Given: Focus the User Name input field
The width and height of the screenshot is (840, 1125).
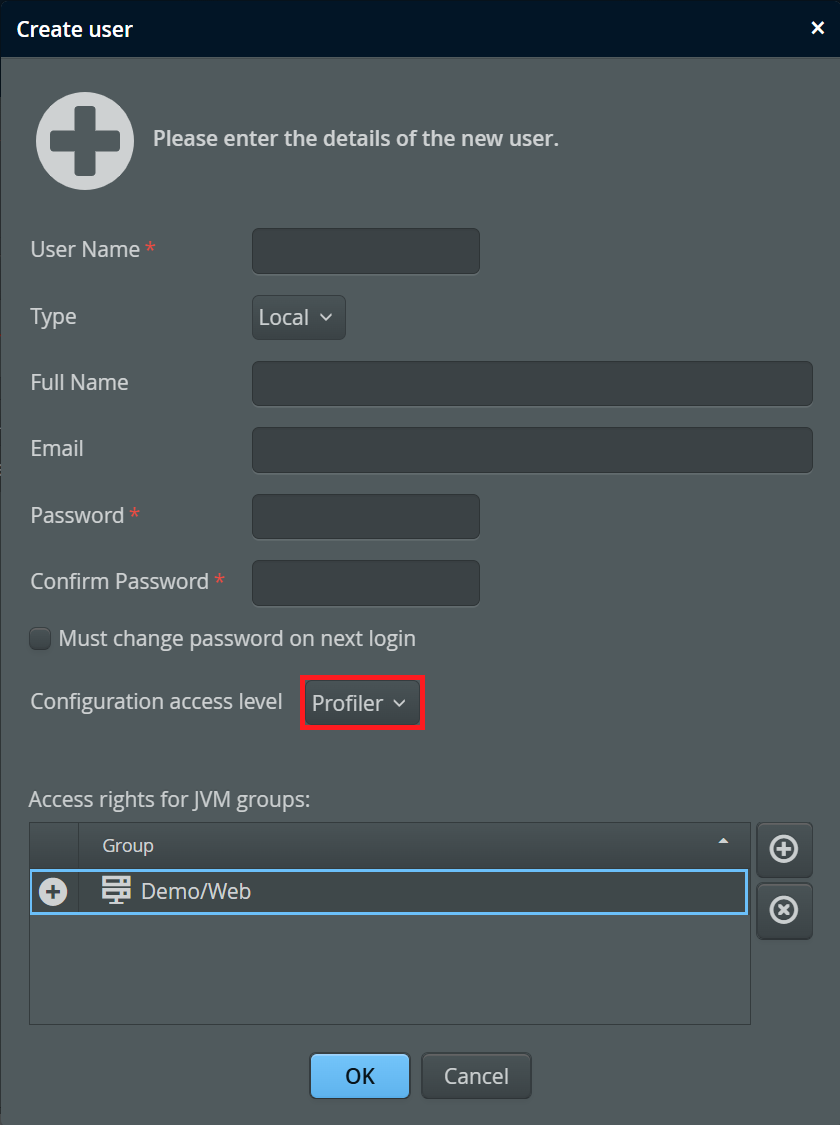Looking at the screenshot, I should pos(366,251).
